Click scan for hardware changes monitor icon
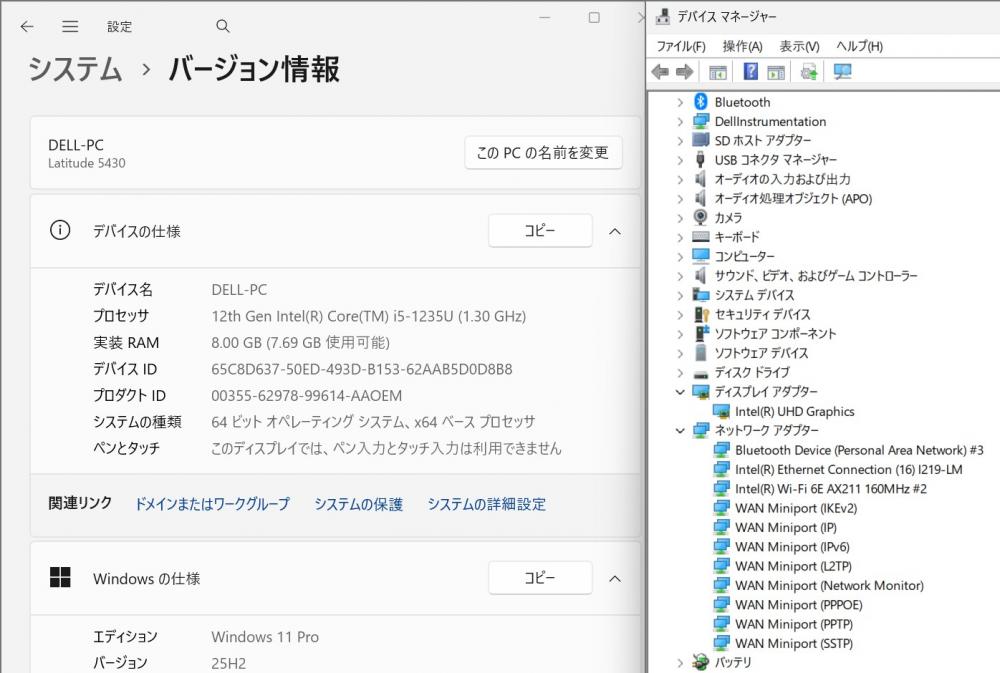This screenshot has height=673, width=1000. [x=842, y=72]
